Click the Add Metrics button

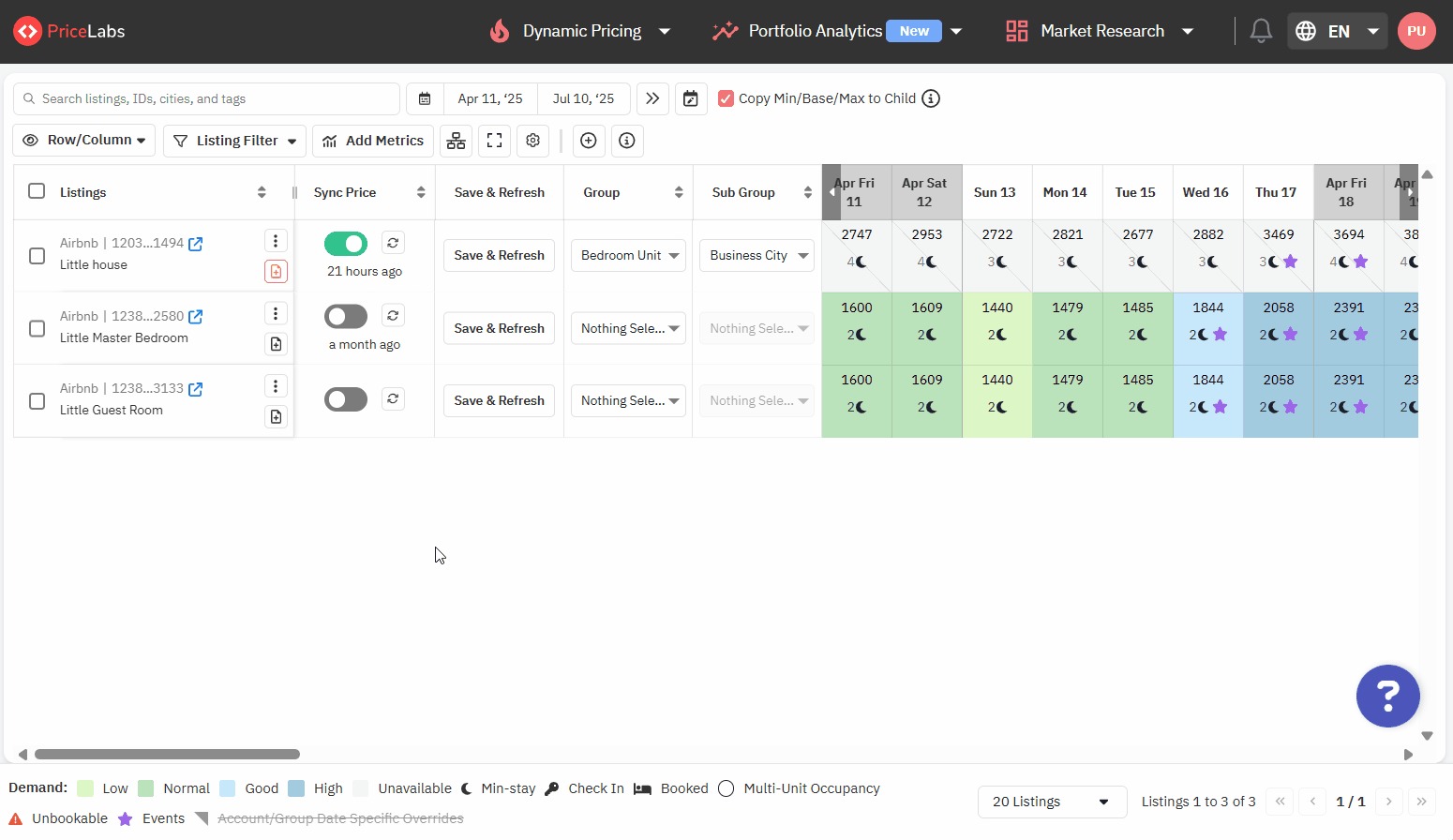coord(373,141)
